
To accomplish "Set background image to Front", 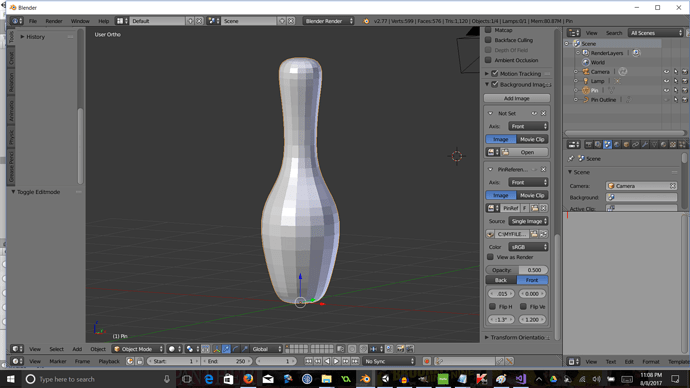I will (x=532, y=280).
